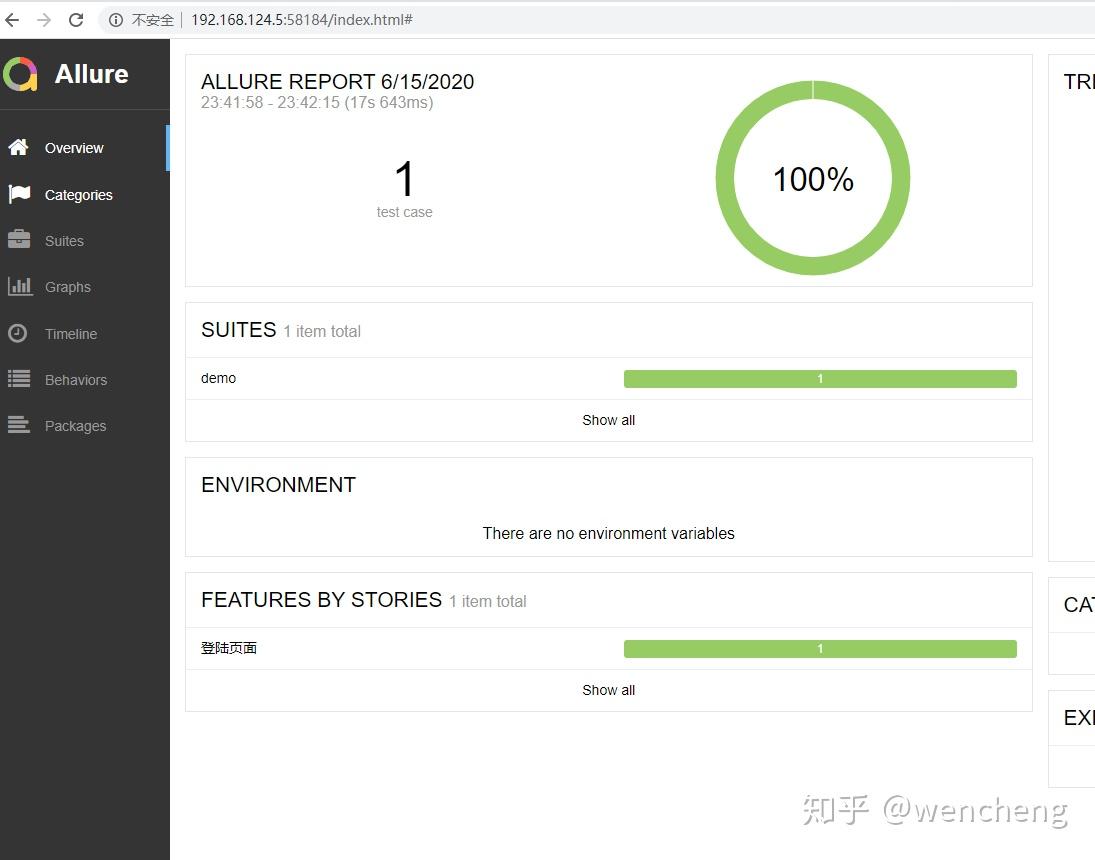The height and width of the screenshot is (860, 1095).
Task: Open the Categories tab label
Action: [78, 195]
